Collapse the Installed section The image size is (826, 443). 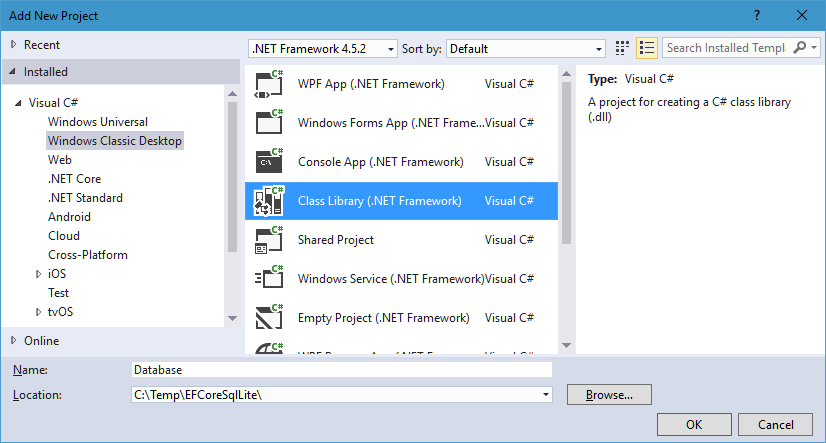click(13, 71)
